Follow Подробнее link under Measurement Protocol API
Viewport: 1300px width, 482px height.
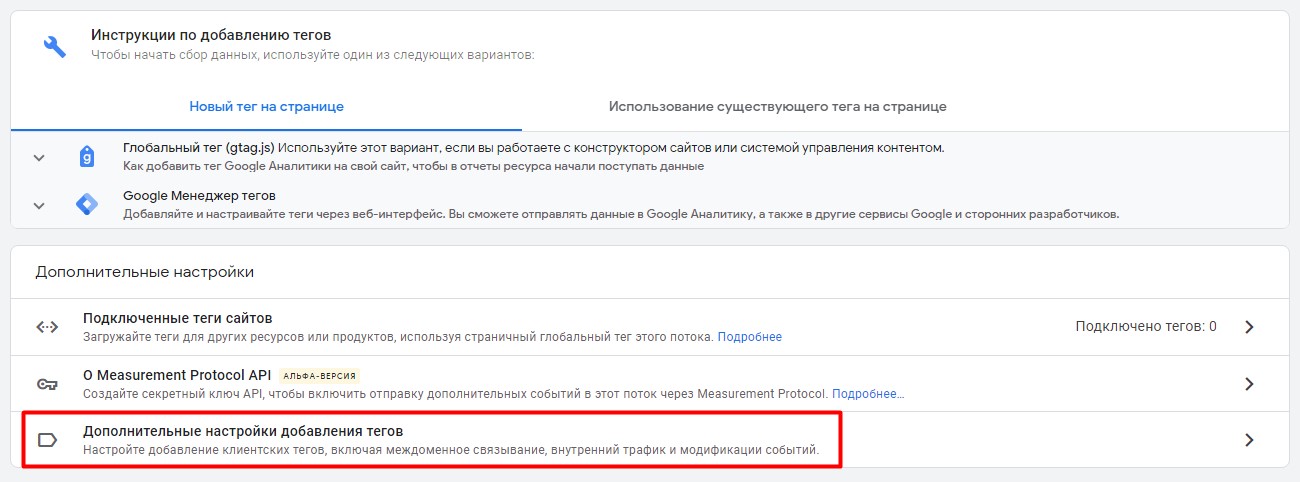click(x=868, y=394)
